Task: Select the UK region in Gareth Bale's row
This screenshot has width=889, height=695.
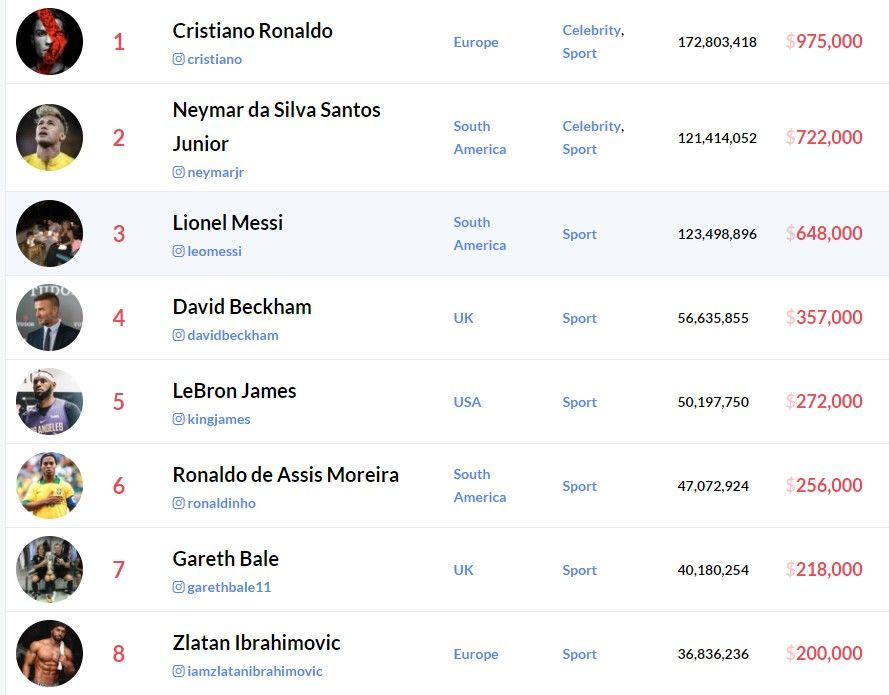Action: coord(464,570)
